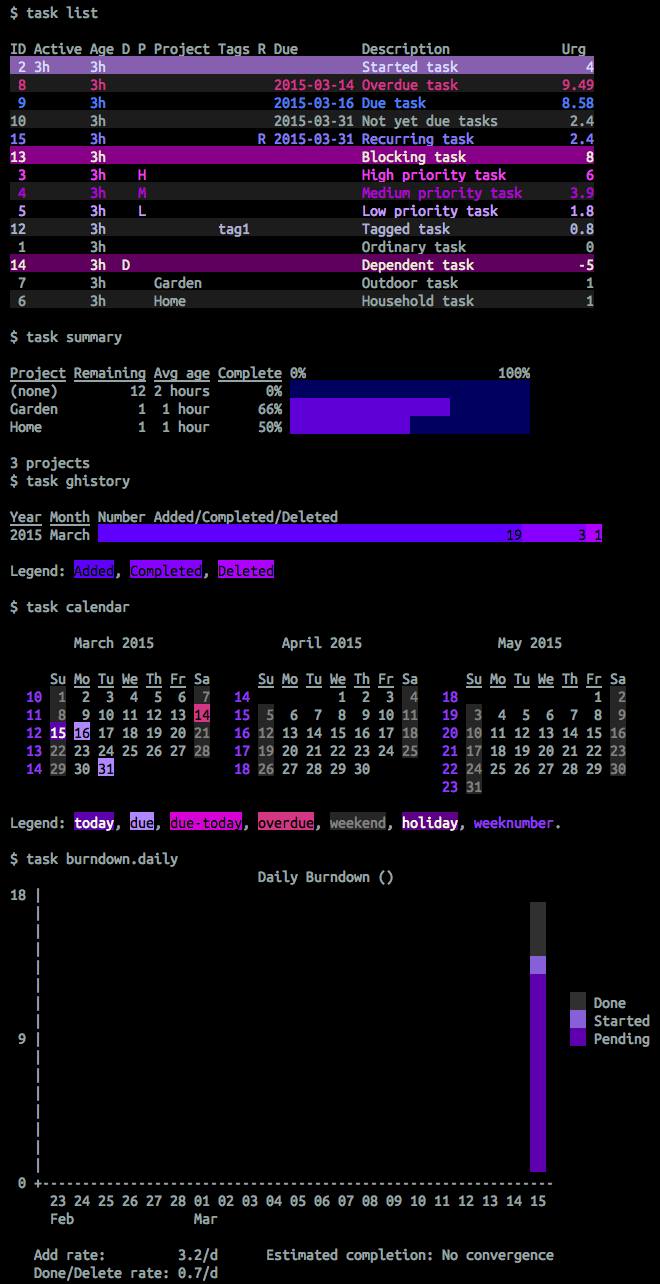This screenshot has width=660, height=1284.
Task: Click 'Dependent task' description
Action: coord(417,265)
